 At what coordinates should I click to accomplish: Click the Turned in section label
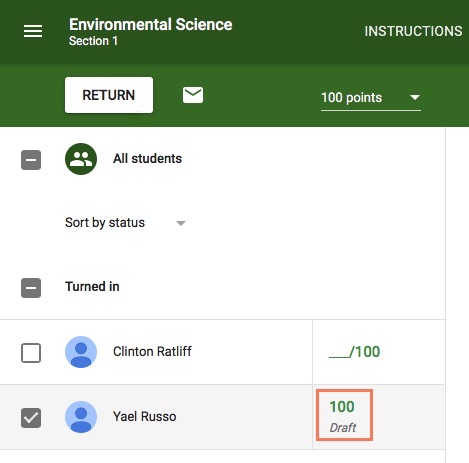point(92,287)
